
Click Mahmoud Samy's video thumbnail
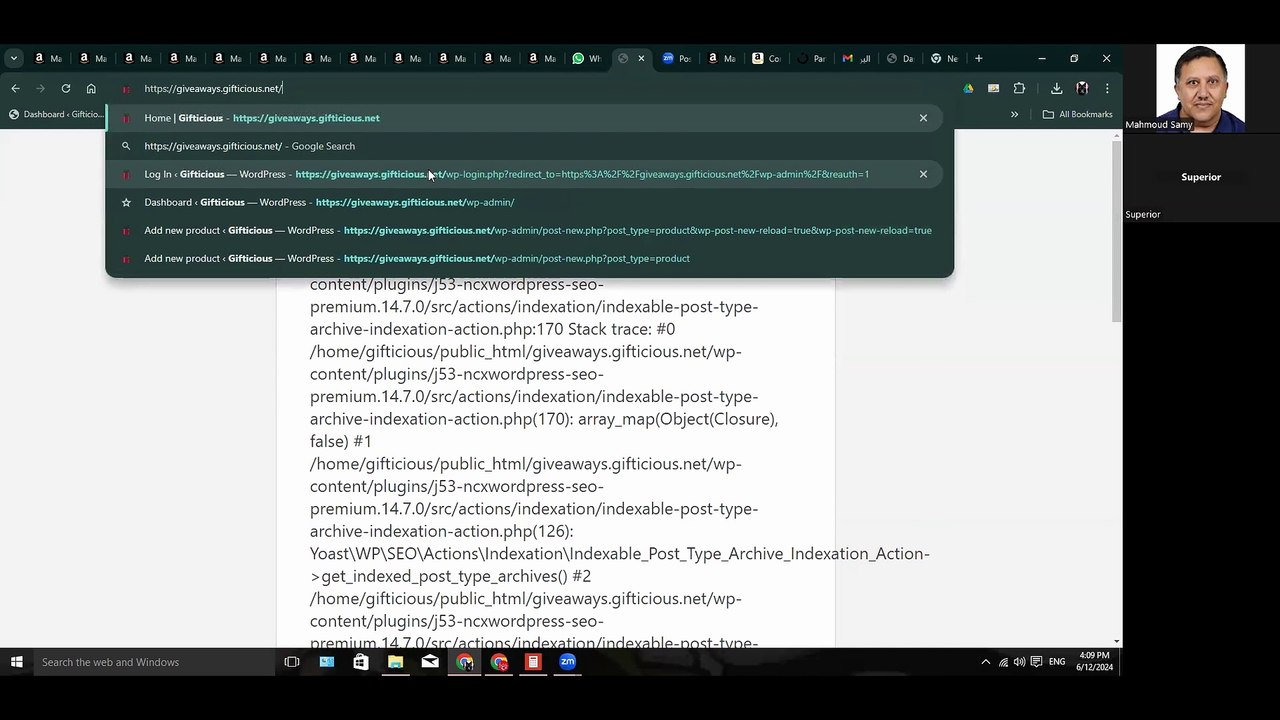[1200, 88]
